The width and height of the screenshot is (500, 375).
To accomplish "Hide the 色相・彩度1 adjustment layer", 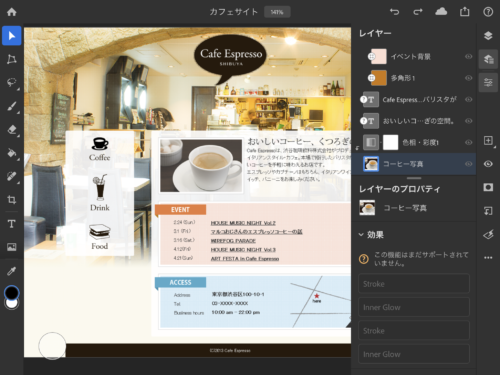I will tap(468, 142).
